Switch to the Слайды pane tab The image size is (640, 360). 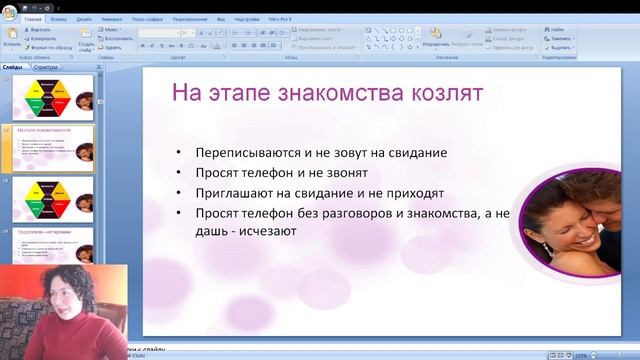(x=13, y=67)
